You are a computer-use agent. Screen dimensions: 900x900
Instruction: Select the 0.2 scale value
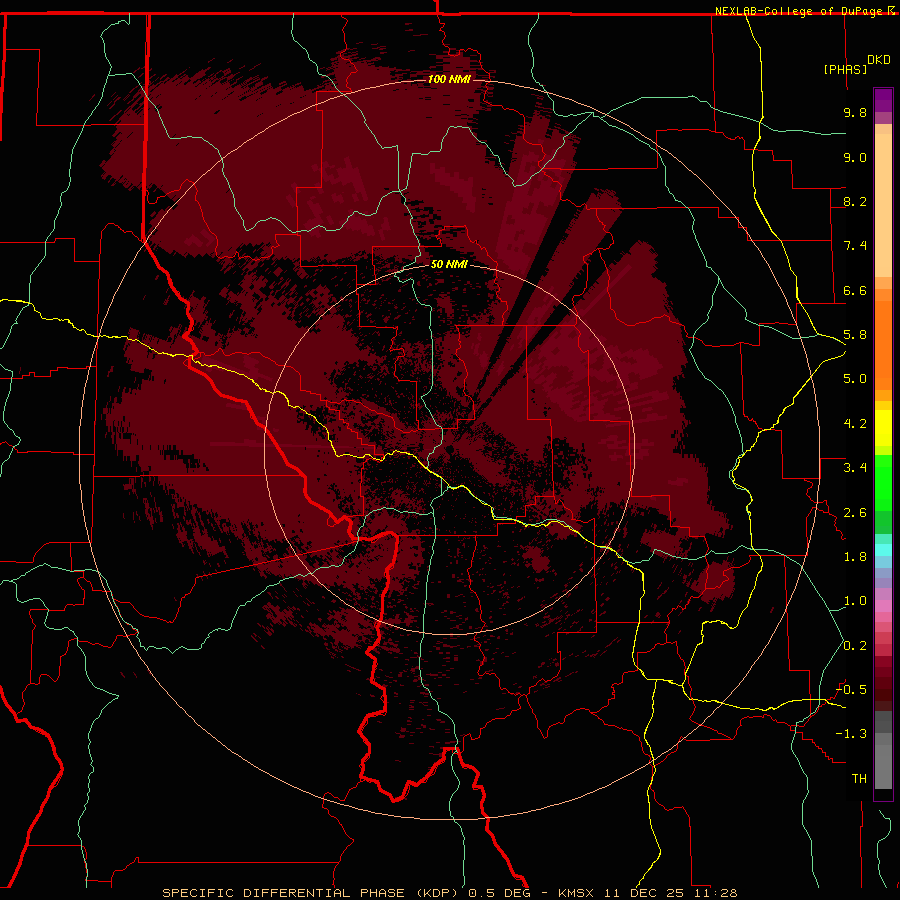pos(855,646)
